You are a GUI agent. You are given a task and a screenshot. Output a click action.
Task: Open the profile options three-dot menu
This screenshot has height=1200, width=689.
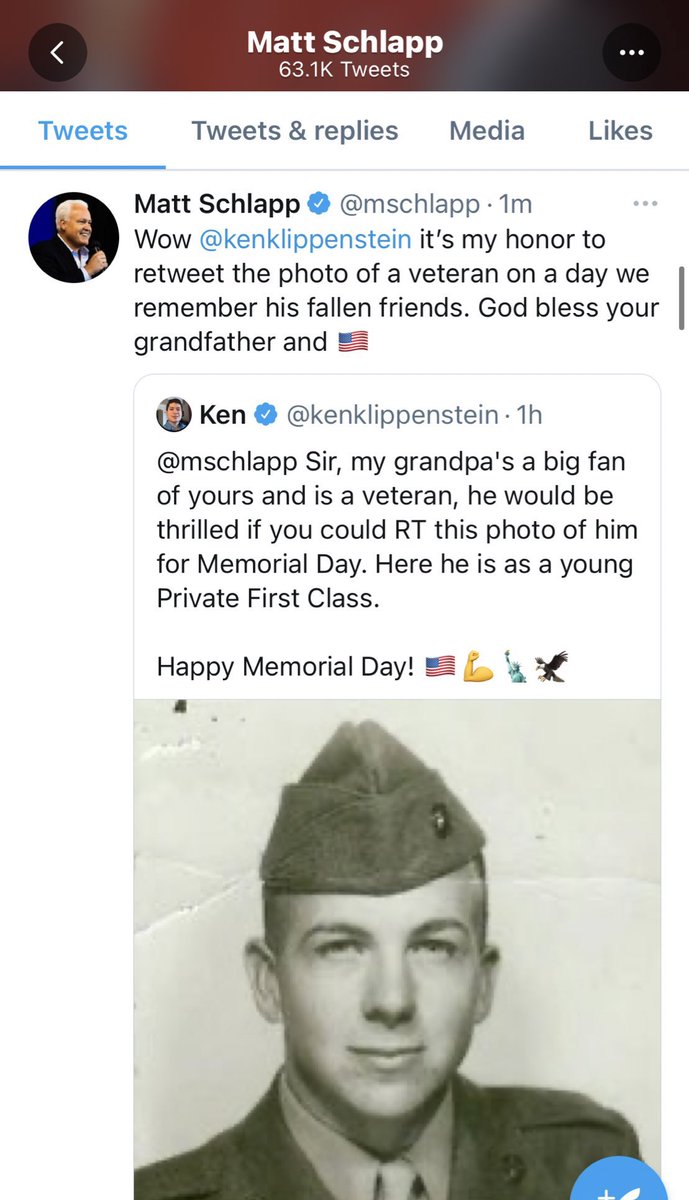[632, 52]
